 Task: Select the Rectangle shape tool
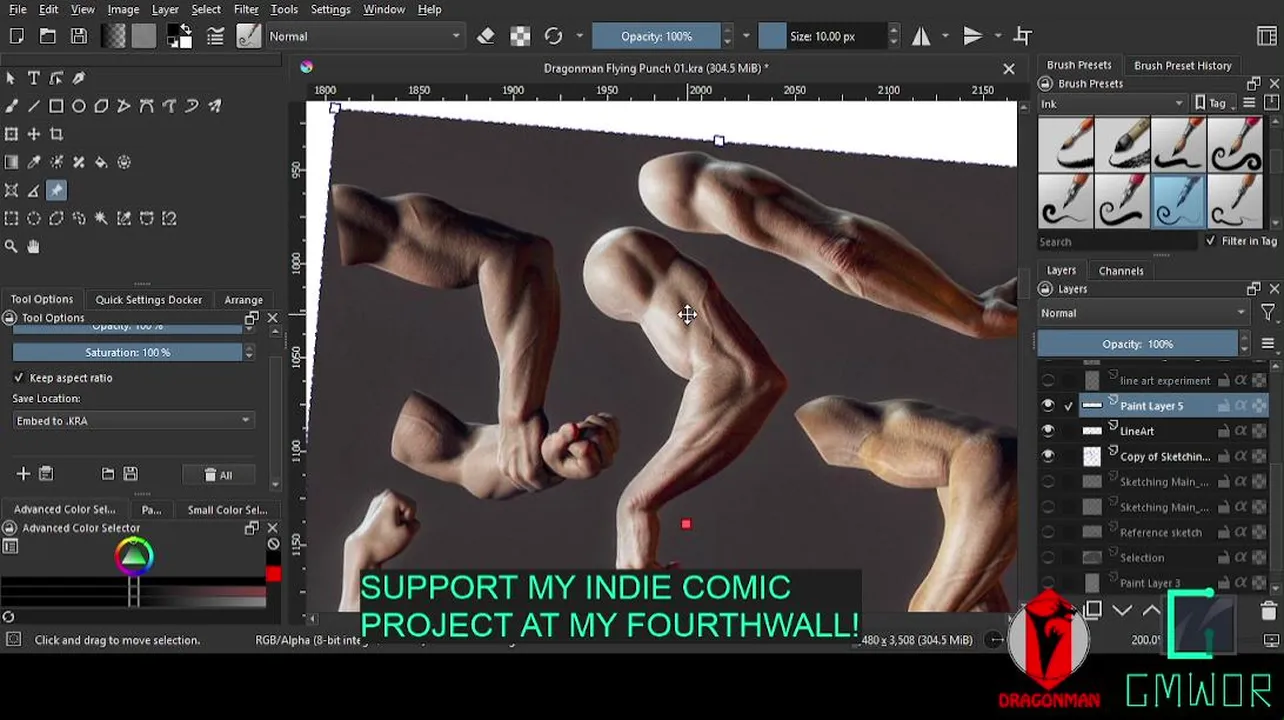click(56, 106)
